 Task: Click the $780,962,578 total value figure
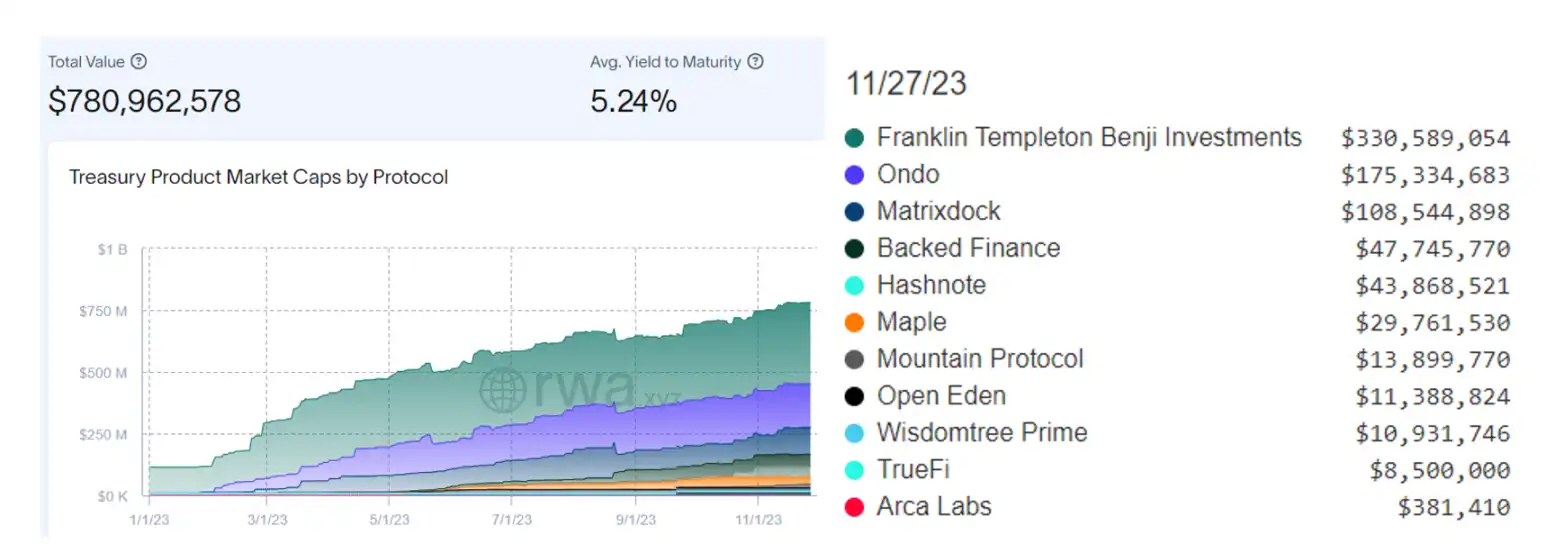tap(144, 100)
